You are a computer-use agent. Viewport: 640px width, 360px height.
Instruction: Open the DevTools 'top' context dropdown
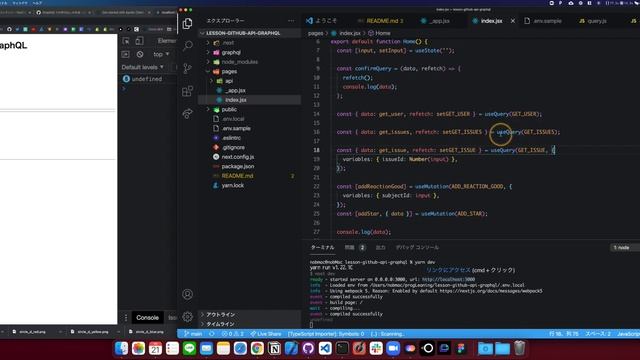[x=161, y=54]
